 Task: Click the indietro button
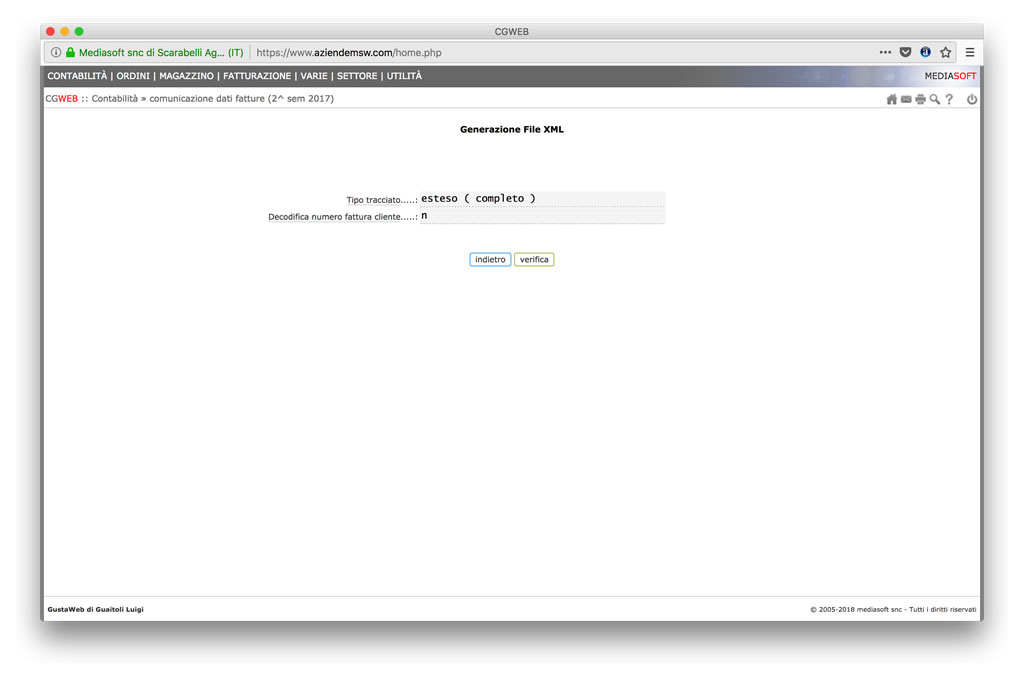pyautogui.click(x=490, y=259)
